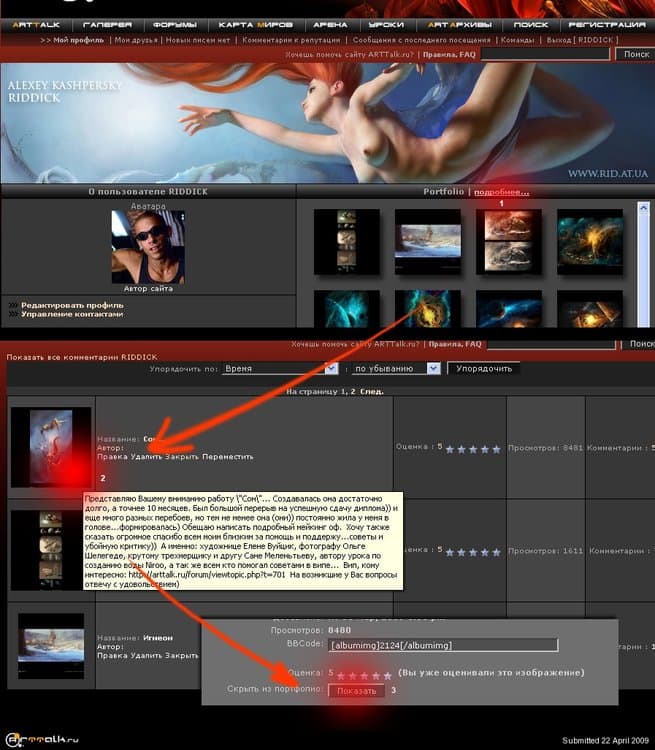
Task: Click the ARTTalk.ru logo at the bottom left
Action: tap(40, 738)
